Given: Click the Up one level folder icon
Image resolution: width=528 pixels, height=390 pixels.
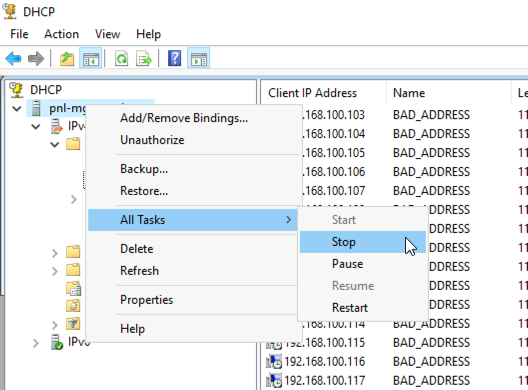Looking at the screenshot, I should click(x=67, y=59).
